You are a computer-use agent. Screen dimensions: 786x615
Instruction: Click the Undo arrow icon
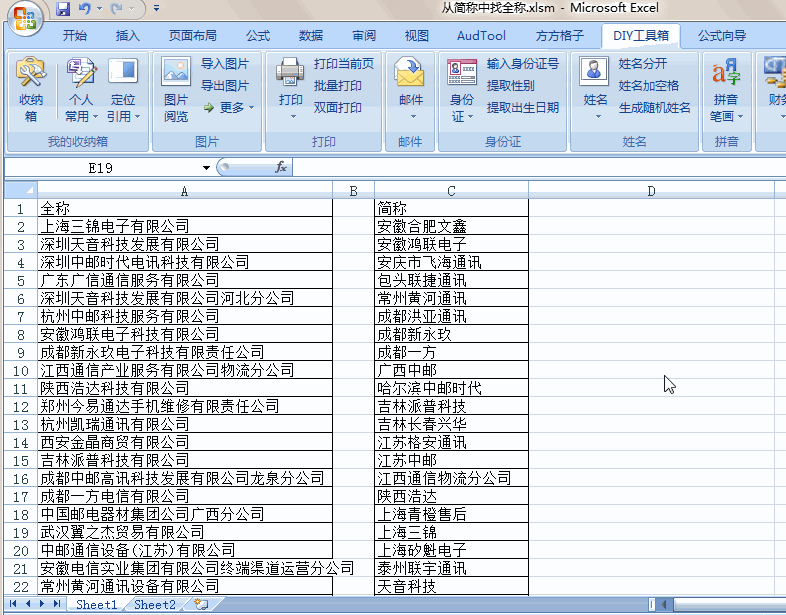point(84,9)
